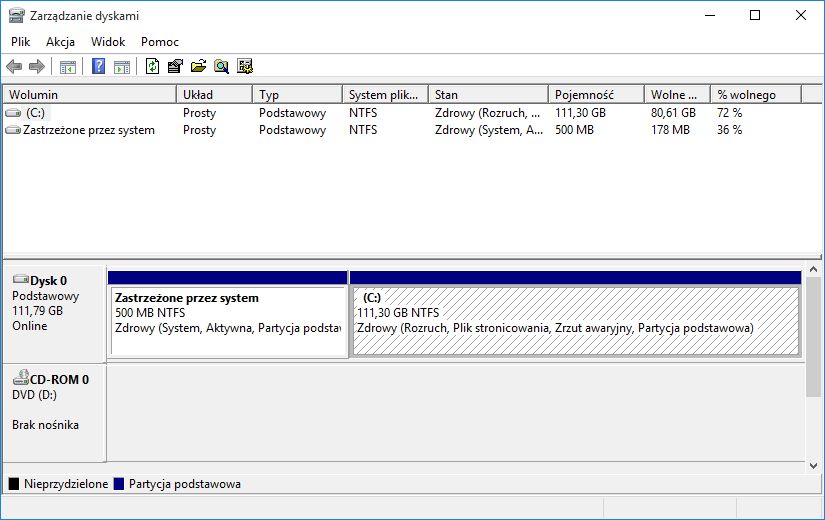Click the 72 % free cell
Image resolution: width=825 pixels, height=520 pixels.
pyautogui.click(x=729, y=113)
